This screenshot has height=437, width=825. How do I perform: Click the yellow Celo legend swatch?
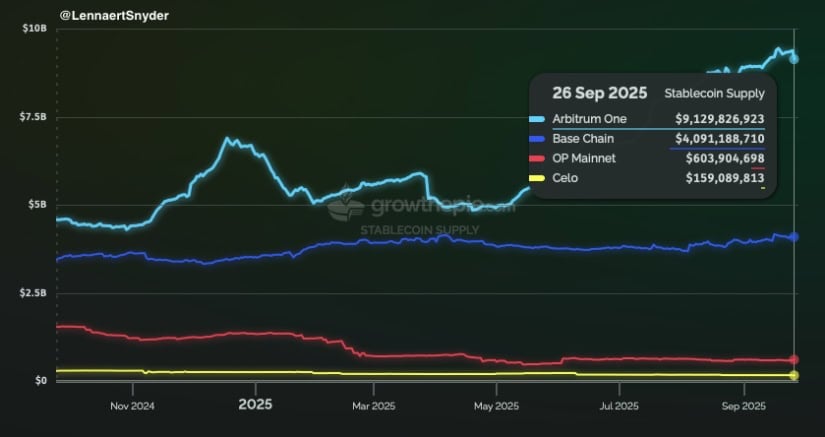[537, 178]
